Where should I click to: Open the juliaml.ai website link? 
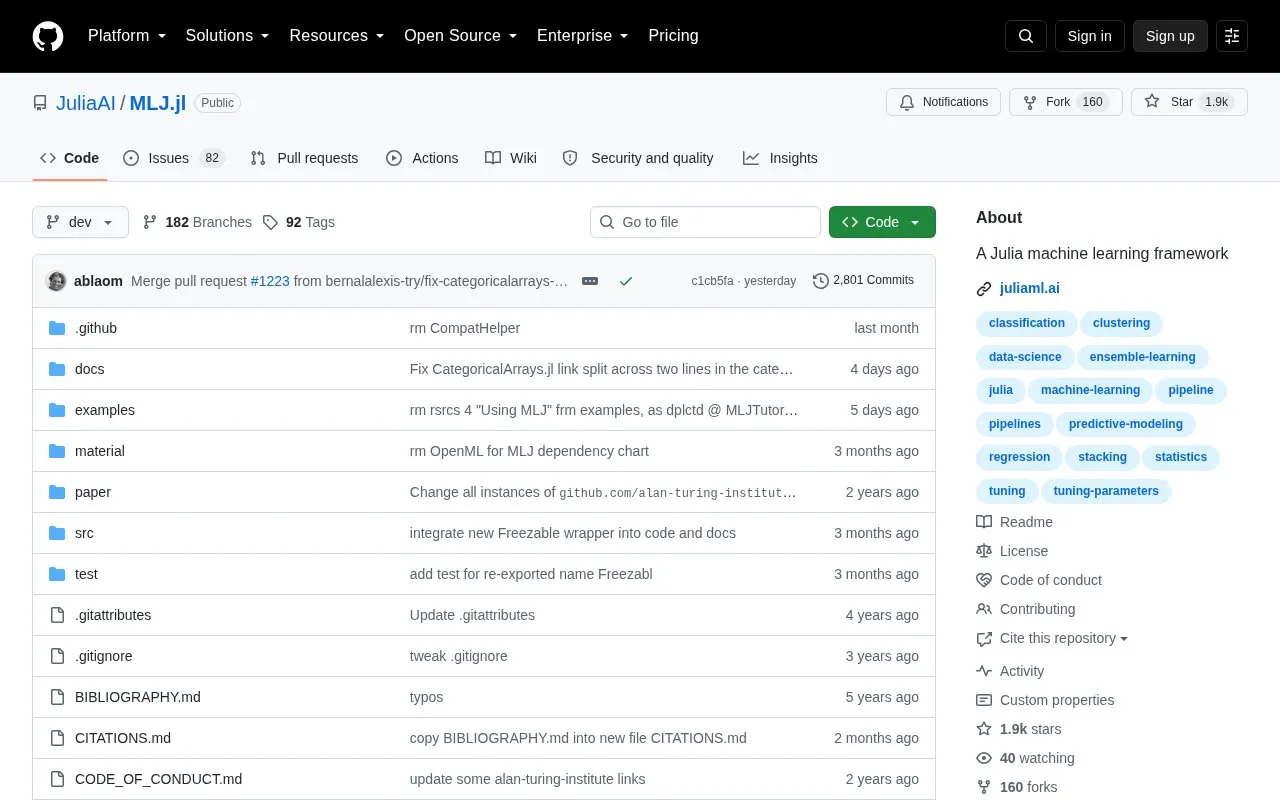[1030, 289]
